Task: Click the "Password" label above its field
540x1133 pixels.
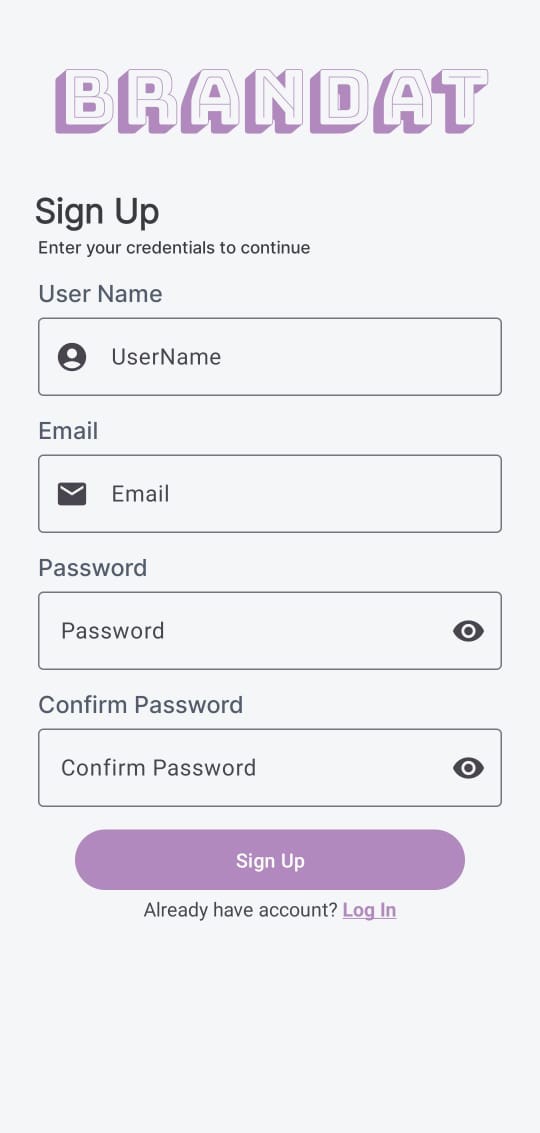Action: click(93, 568)
